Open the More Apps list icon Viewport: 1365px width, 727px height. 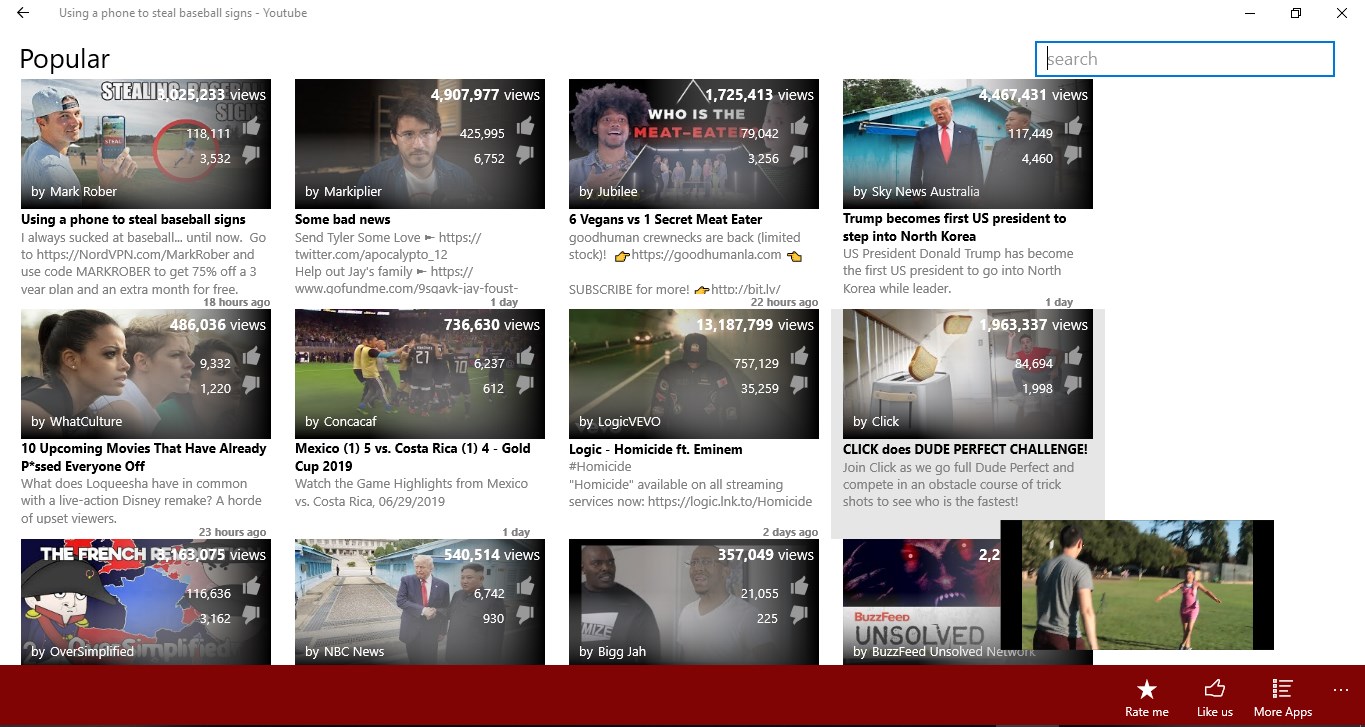coord(1282,688)
